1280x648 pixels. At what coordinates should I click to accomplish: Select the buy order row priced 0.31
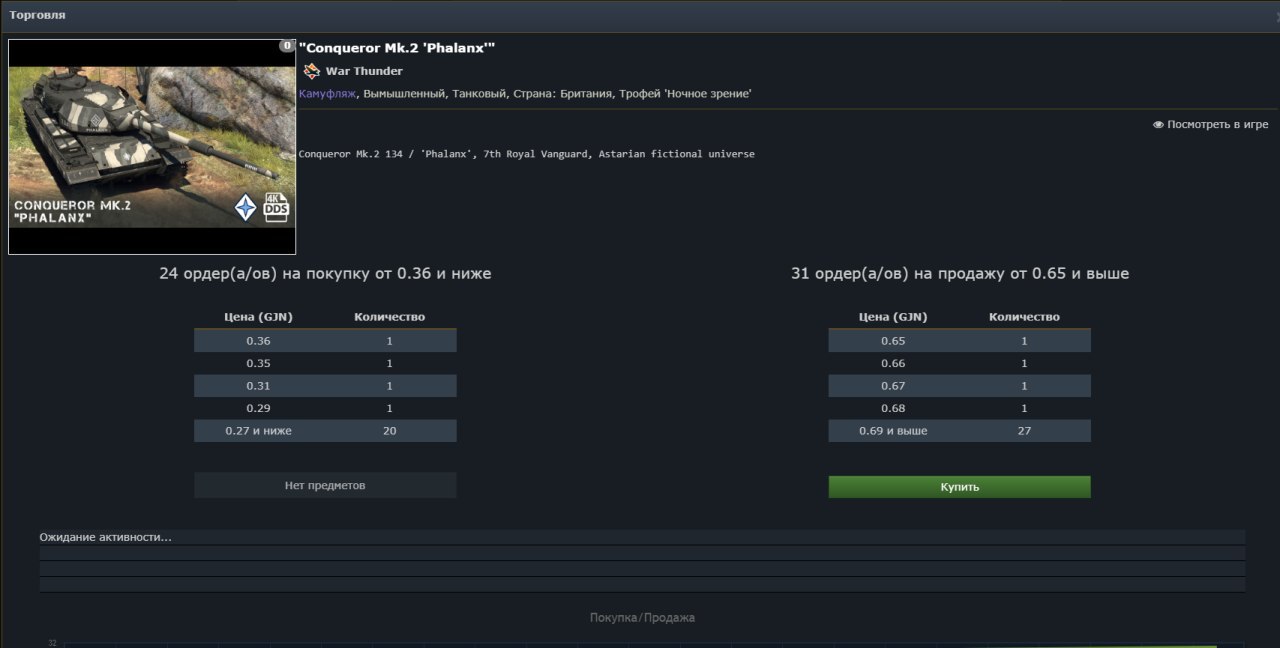(325, 386)
